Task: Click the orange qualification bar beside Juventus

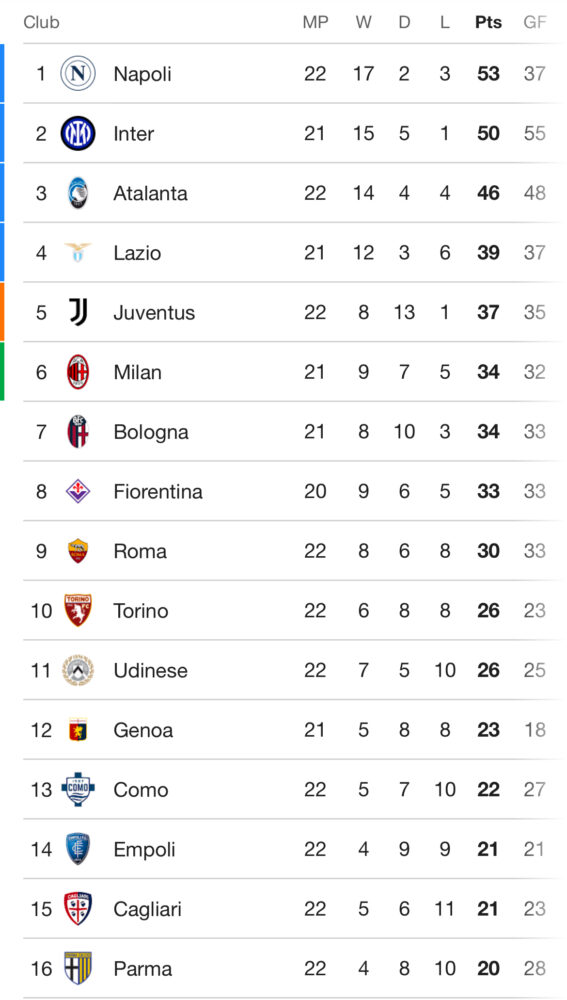Action: (x=2, y=312)
